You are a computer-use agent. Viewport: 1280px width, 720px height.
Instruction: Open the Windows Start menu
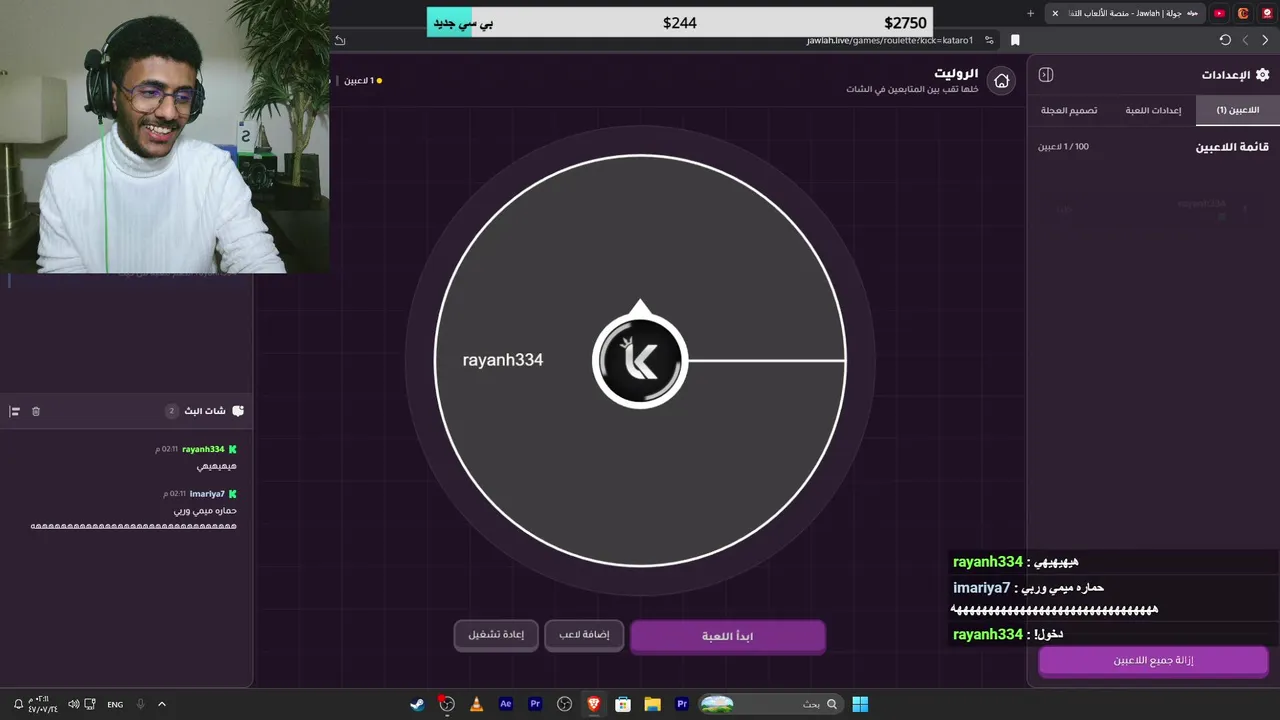[860, 704]
